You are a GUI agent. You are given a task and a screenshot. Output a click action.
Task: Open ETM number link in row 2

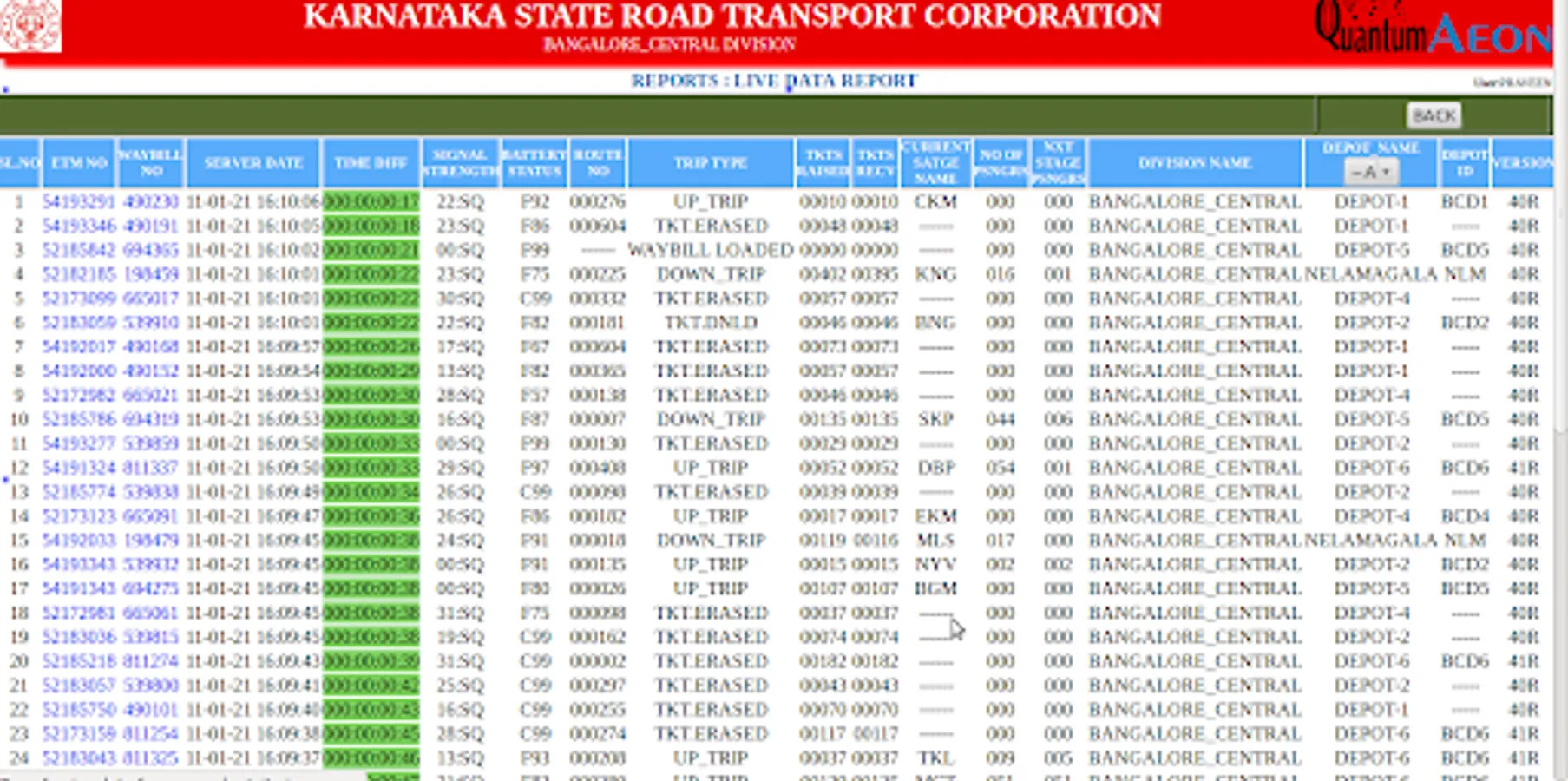[78, 226]
